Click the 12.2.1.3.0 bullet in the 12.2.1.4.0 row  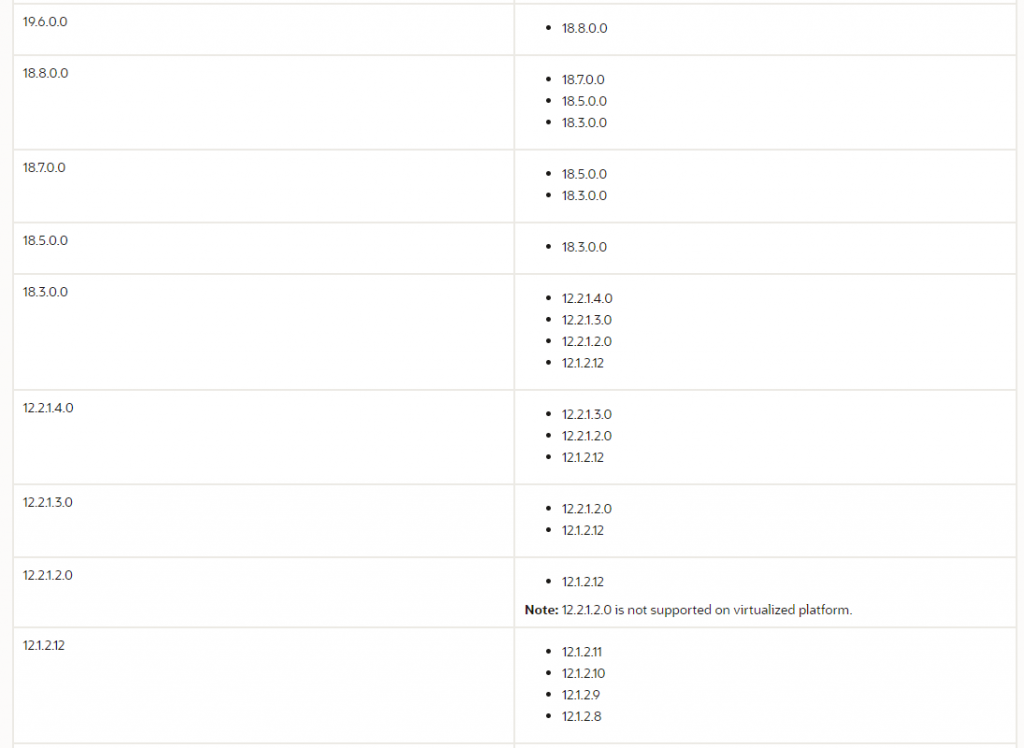point(587,414)
